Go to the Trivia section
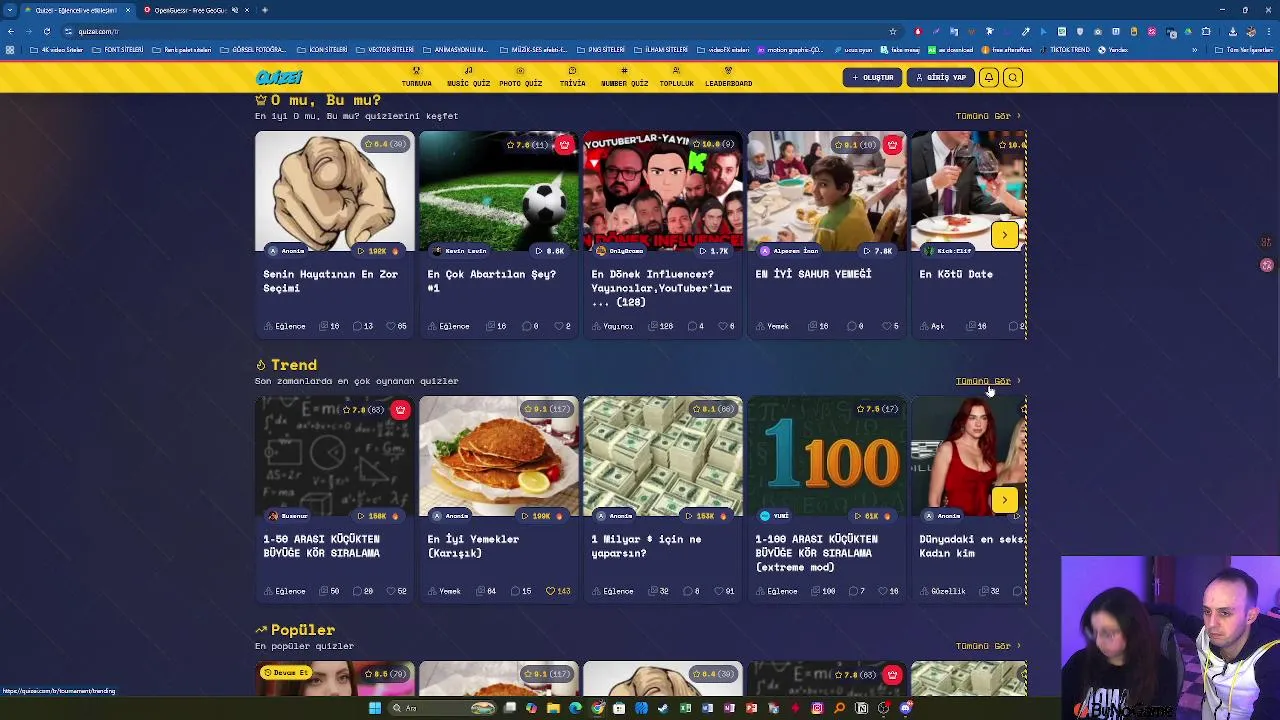1280x720 pixels. click(572, 78)
